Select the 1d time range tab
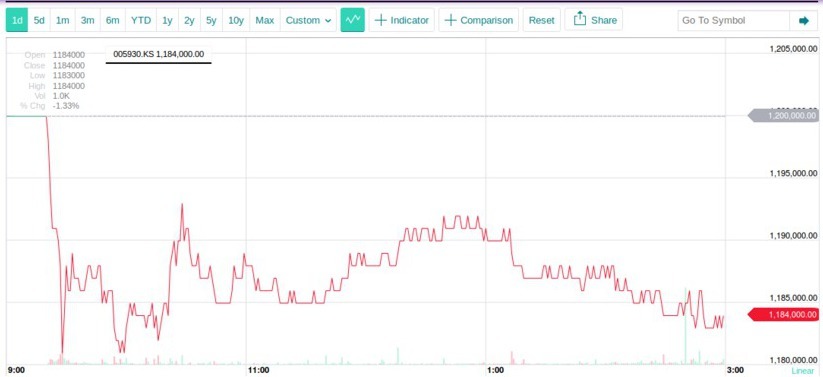Image resolution: width=823 pixels, height=377 pixels. pyautogui.click(x=17, y=20)
